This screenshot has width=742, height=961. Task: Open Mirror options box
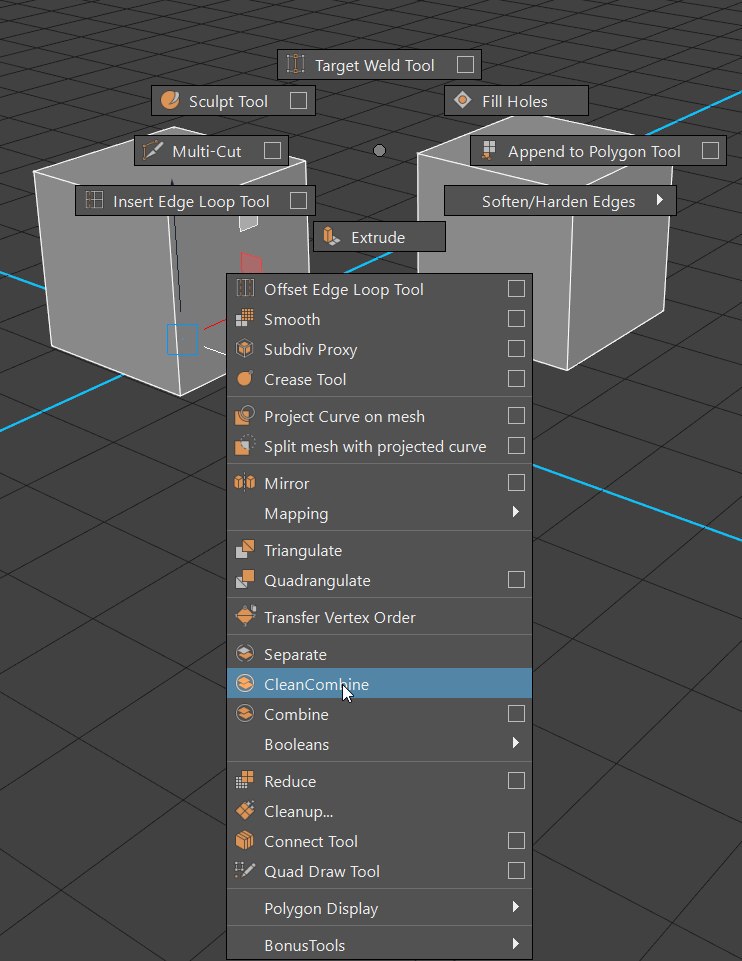pyautogui.click(x=516, y=483)
